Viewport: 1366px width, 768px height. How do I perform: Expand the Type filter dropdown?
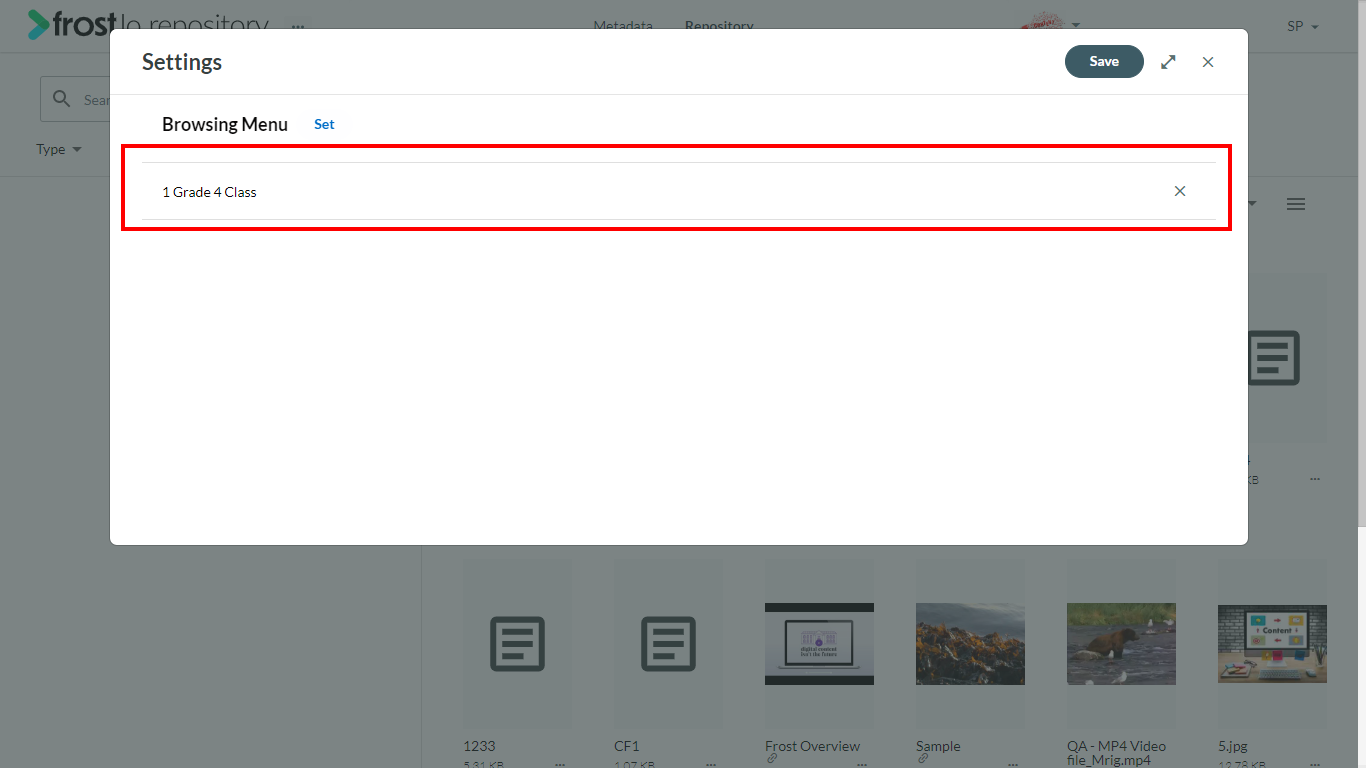(x=59, y=149)
